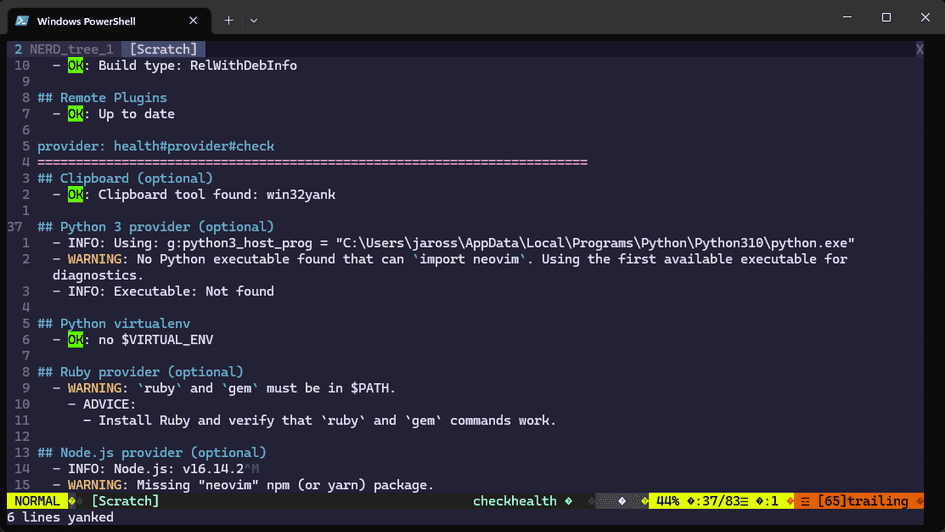Click the OK badge next to Clipboard tool found
Image resolution: width=945 pixels, height=532 pixels.
(x=76, y=195)
